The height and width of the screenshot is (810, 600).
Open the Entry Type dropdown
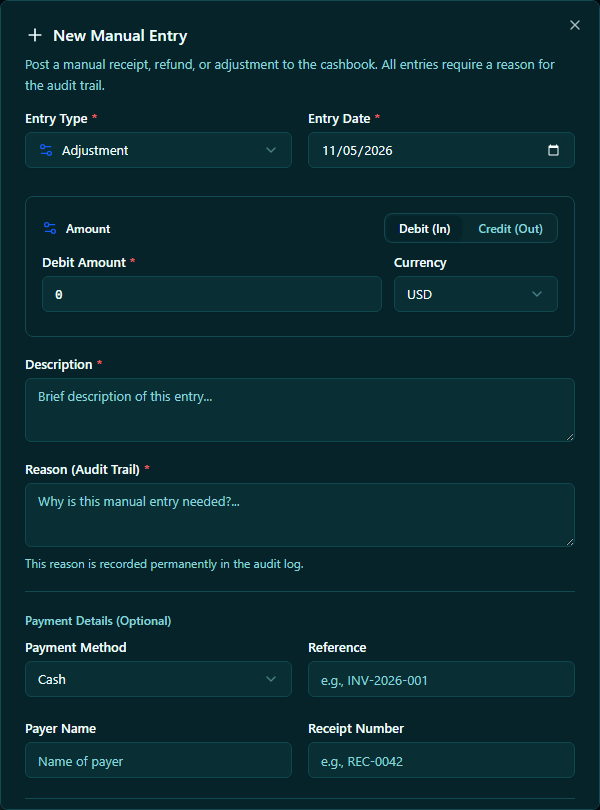click(158, 150)
